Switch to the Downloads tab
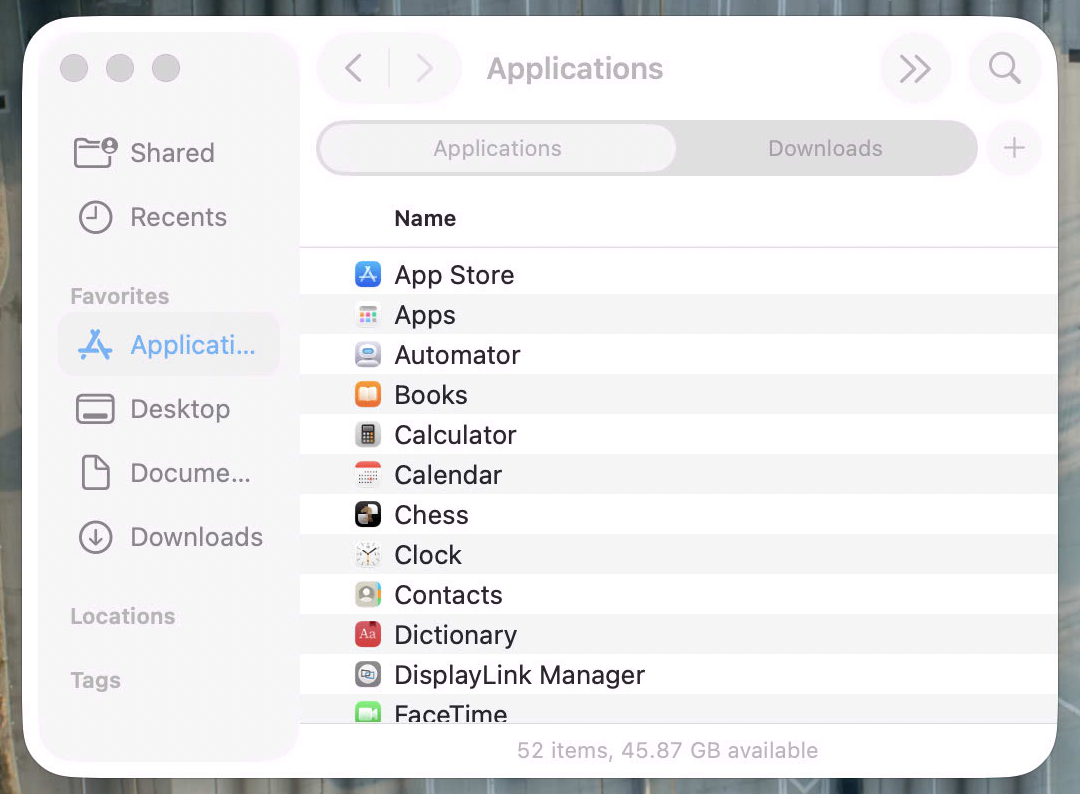Image resolution: width=1080 pixels, height=794 pixels. point(825,148)
